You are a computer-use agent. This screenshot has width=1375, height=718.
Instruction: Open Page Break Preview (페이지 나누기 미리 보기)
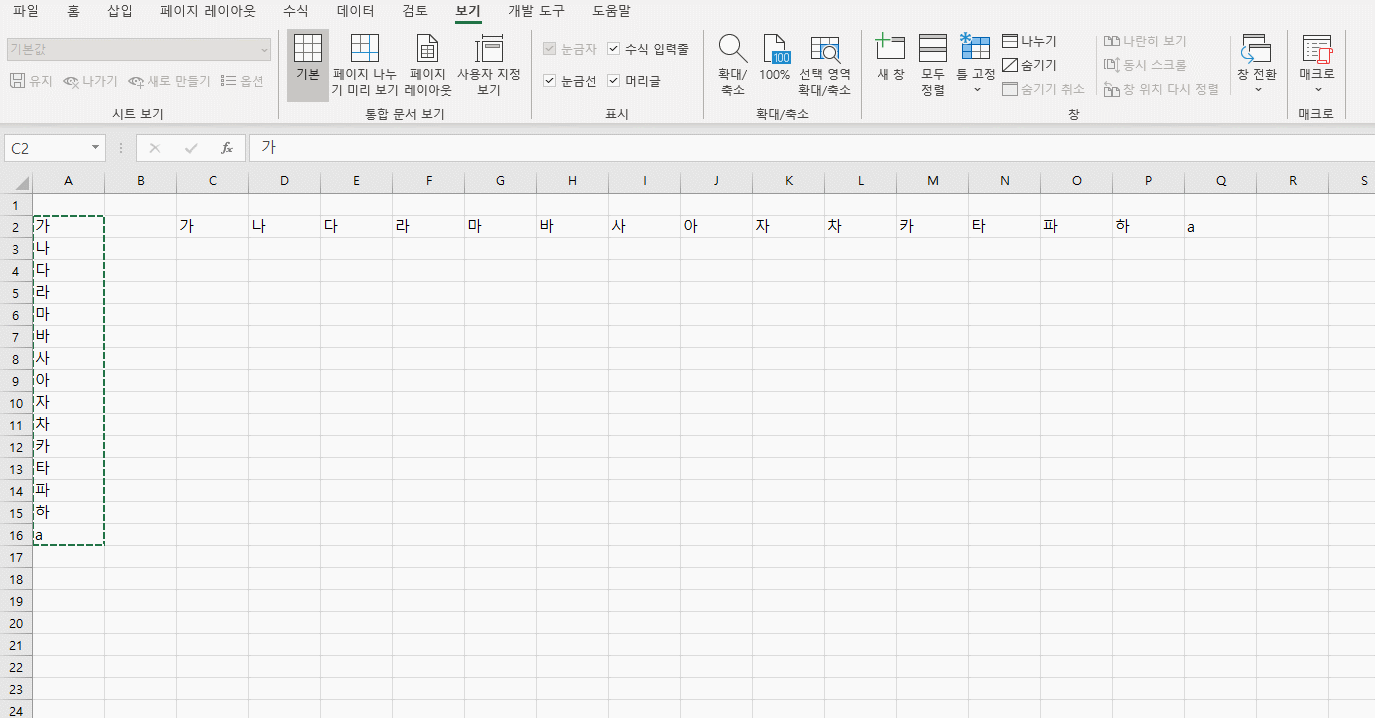(x=365, y=65)
